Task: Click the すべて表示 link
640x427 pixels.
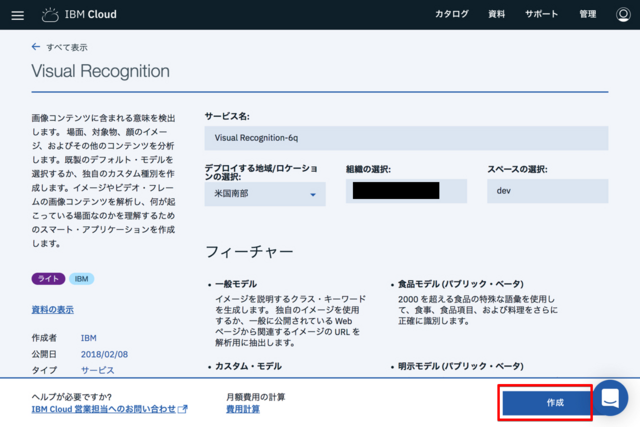Action: point(67,47)
